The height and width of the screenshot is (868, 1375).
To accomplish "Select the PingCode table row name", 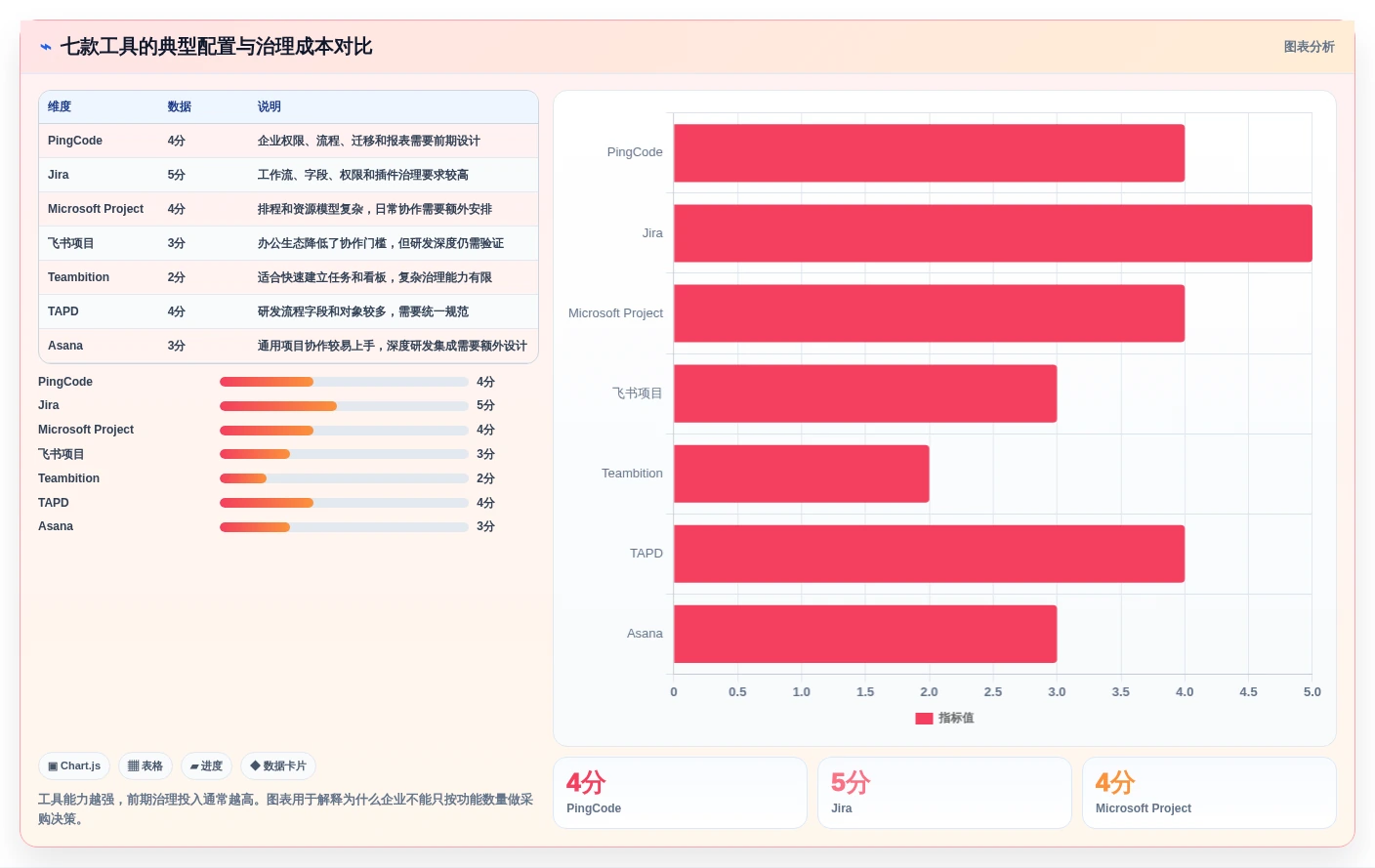I will (75, 141).
